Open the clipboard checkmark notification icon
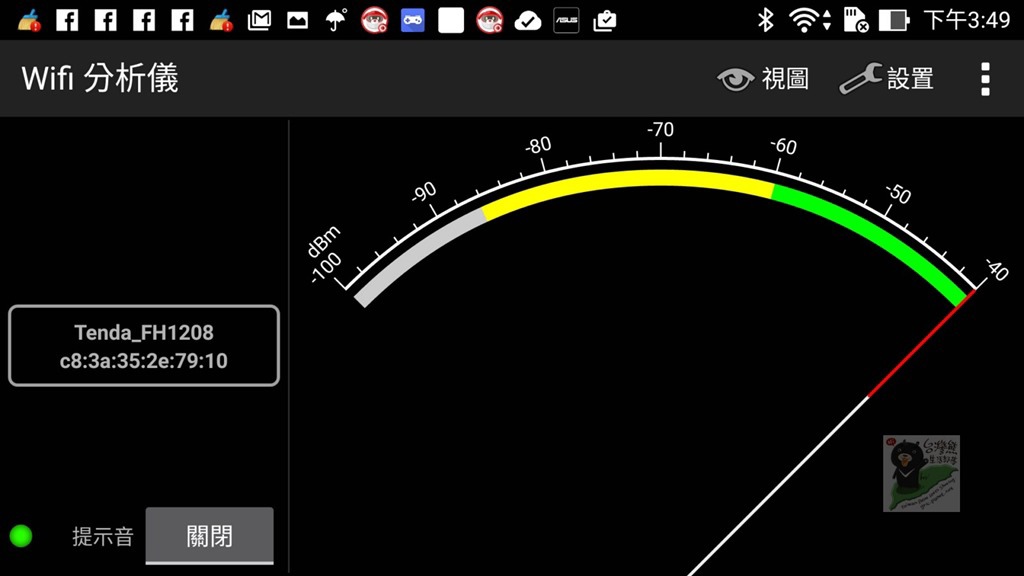Viewport: 1024px width, 576px height. pyautogui.click(x=605, y=20)
